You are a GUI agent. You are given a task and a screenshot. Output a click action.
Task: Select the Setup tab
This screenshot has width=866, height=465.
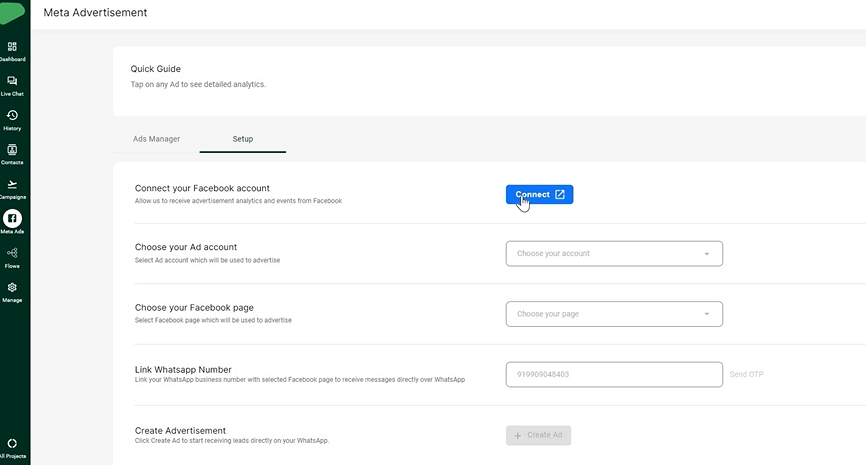(x=242, y=139)
